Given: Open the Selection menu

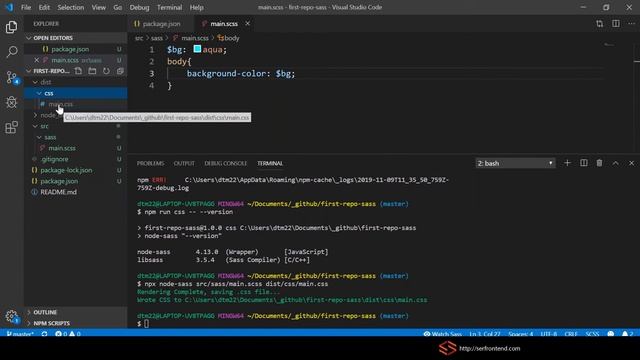Looking at the screenshot, I should click(x=71, y=7).
